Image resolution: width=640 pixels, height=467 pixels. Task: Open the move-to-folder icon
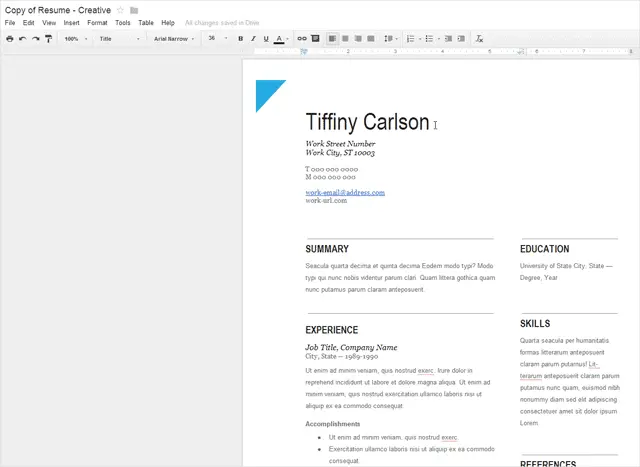(x=134, y=10)
